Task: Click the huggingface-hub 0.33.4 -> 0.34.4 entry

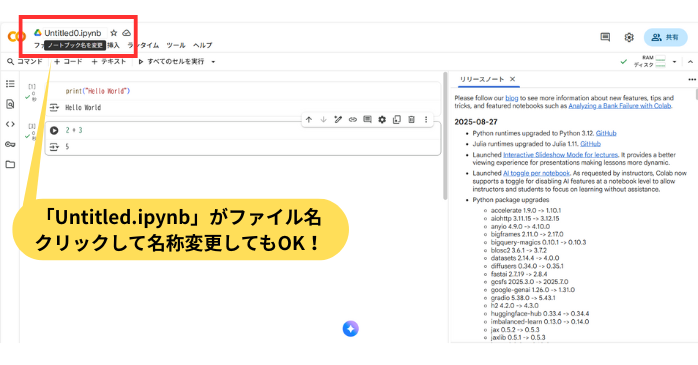Action: [540, 314]
